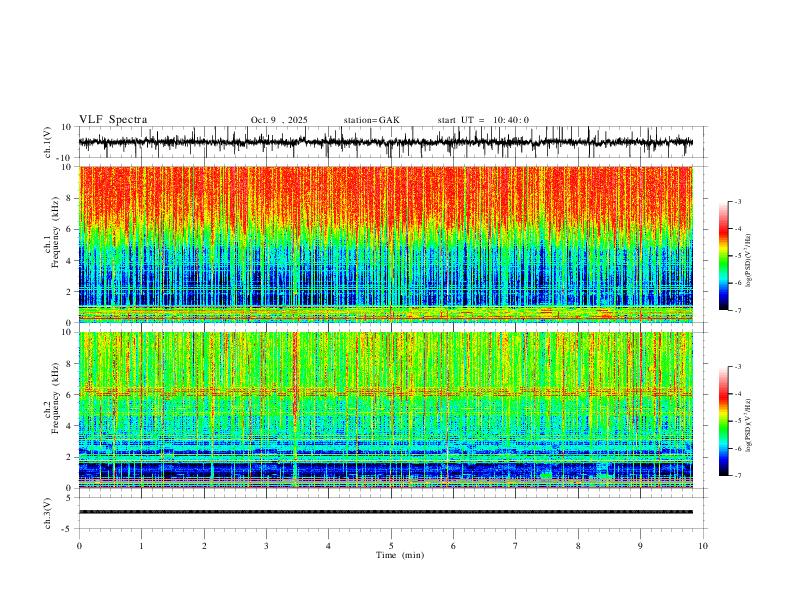Click the "ch.1(V)" waveform axis label

(48, 142)
